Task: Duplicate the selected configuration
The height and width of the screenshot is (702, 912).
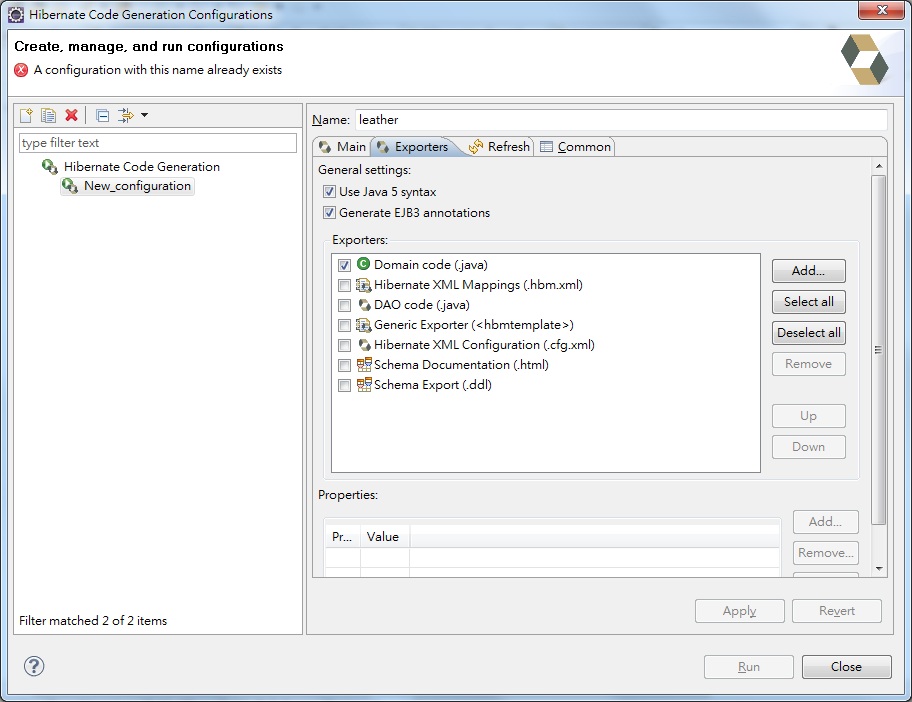Action: 48,115
